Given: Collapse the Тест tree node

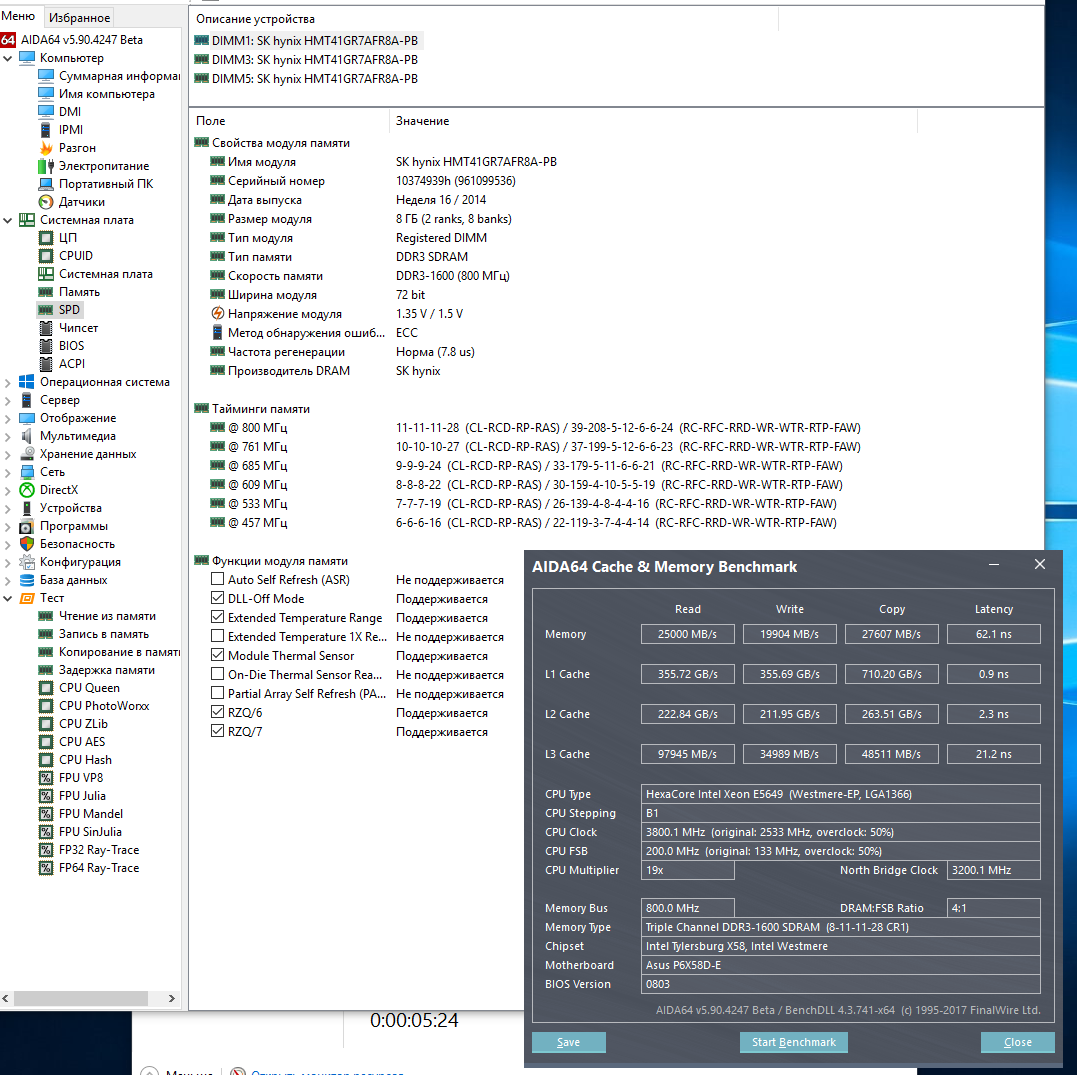Looking at the screenshot, I should coord(8,598).
